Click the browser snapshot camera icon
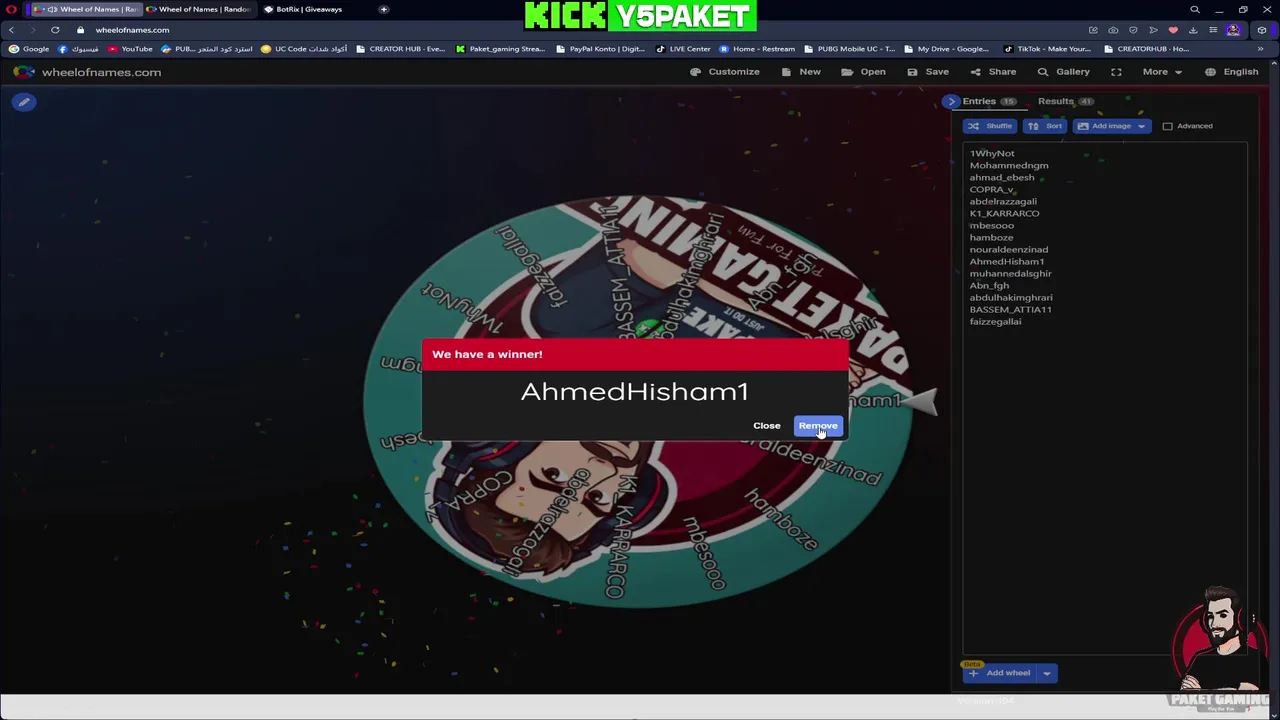The height and width of the screenshot is (720, 1280). pyautogui.click(x=1113, y=30)
